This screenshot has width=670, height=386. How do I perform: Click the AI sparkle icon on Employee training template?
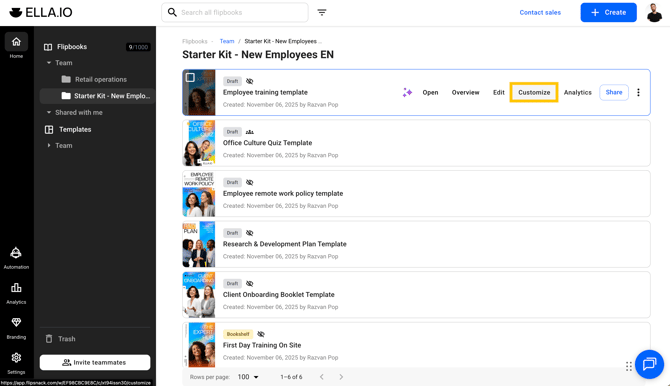tap(407, 92)
